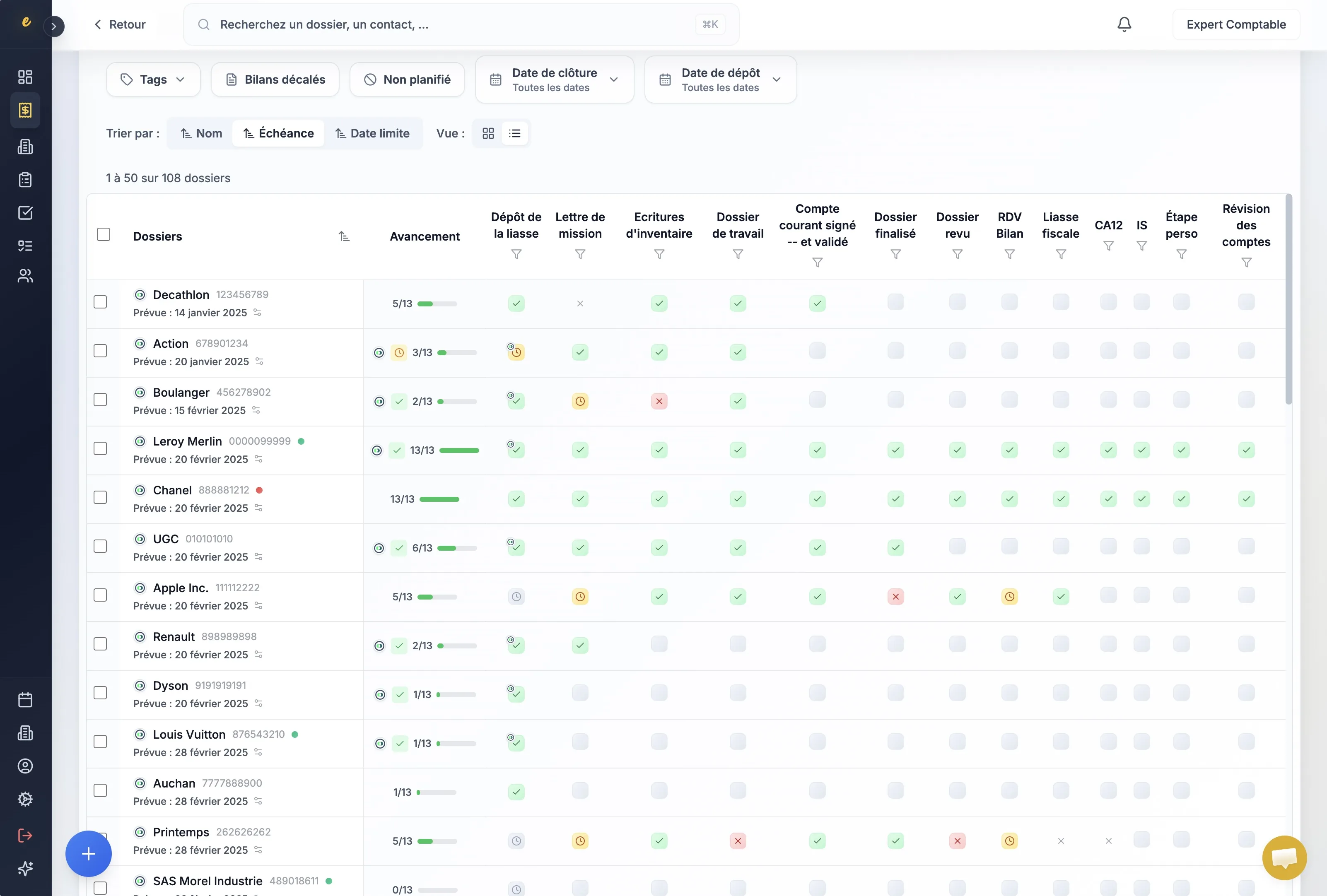1327x896 pixels.
Task: Select the Dyson row checkbox
Action: click(x=101, y=693)
